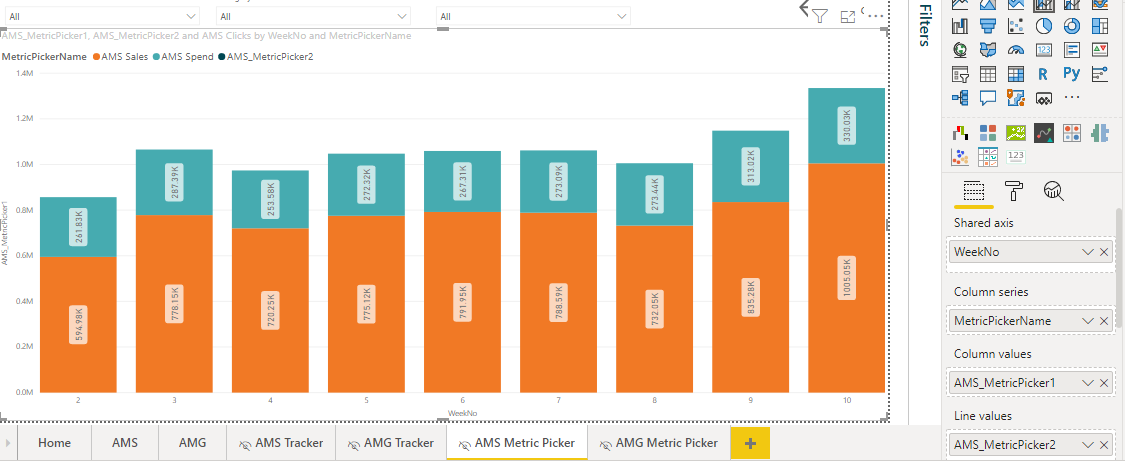Switch to the Analytics magnifier tab
1125x461 pixels.
[1054, 191]
